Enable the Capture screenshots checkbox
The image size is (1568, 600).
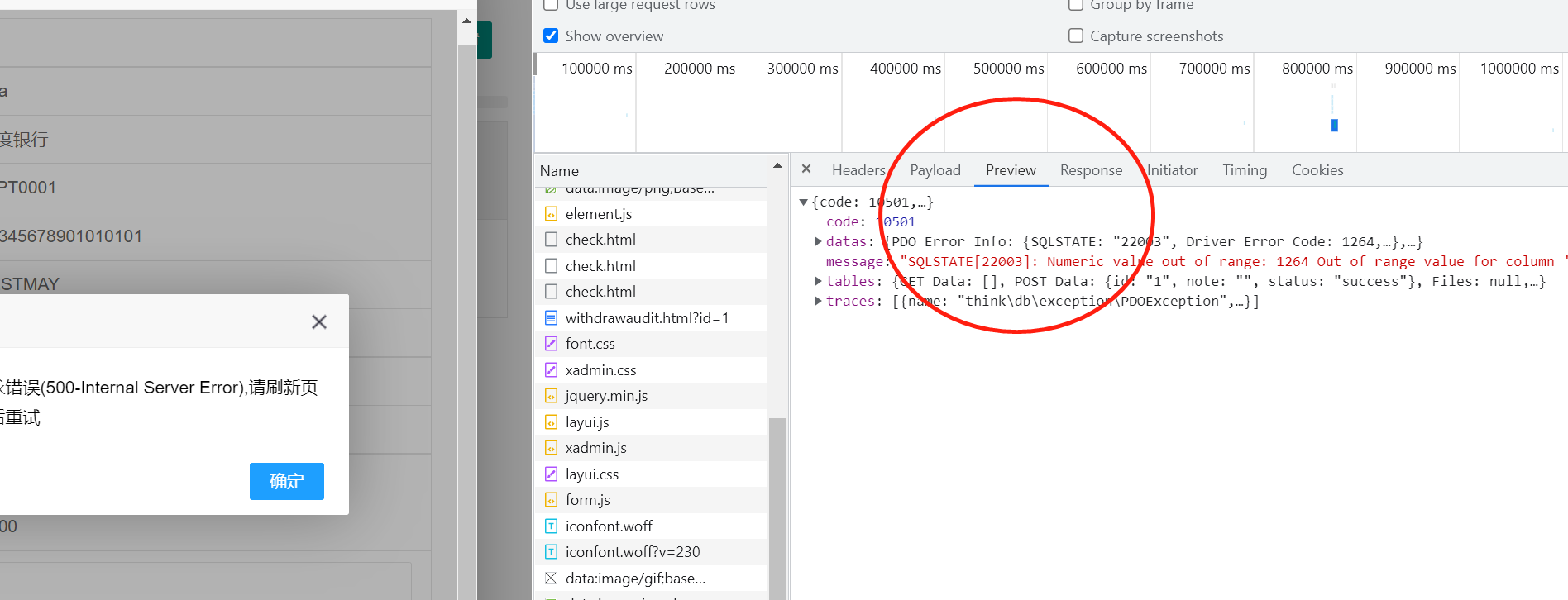point(1076,36)
